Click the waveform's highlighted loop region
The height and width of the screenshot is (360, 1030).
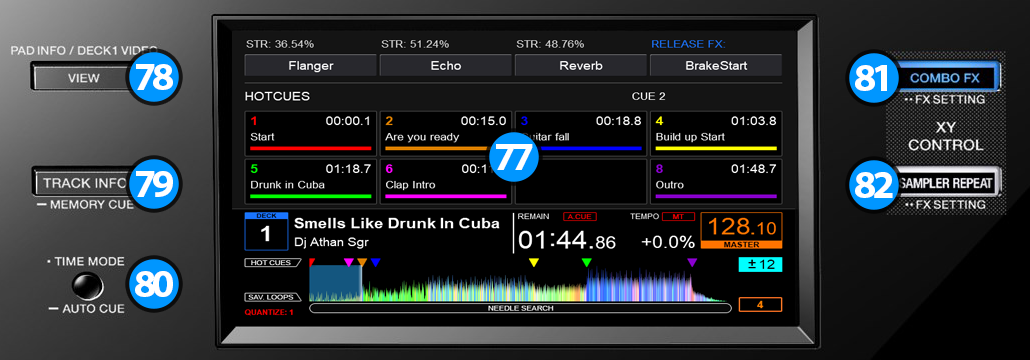point(336,284)
